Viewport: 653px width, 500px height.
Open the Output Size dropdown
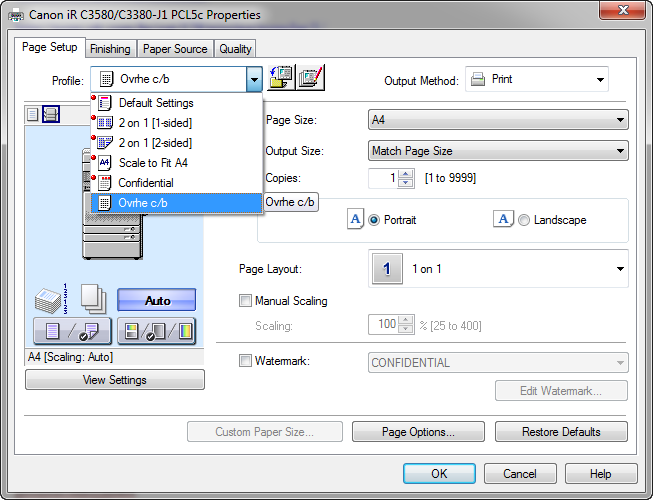coord(498,151)
